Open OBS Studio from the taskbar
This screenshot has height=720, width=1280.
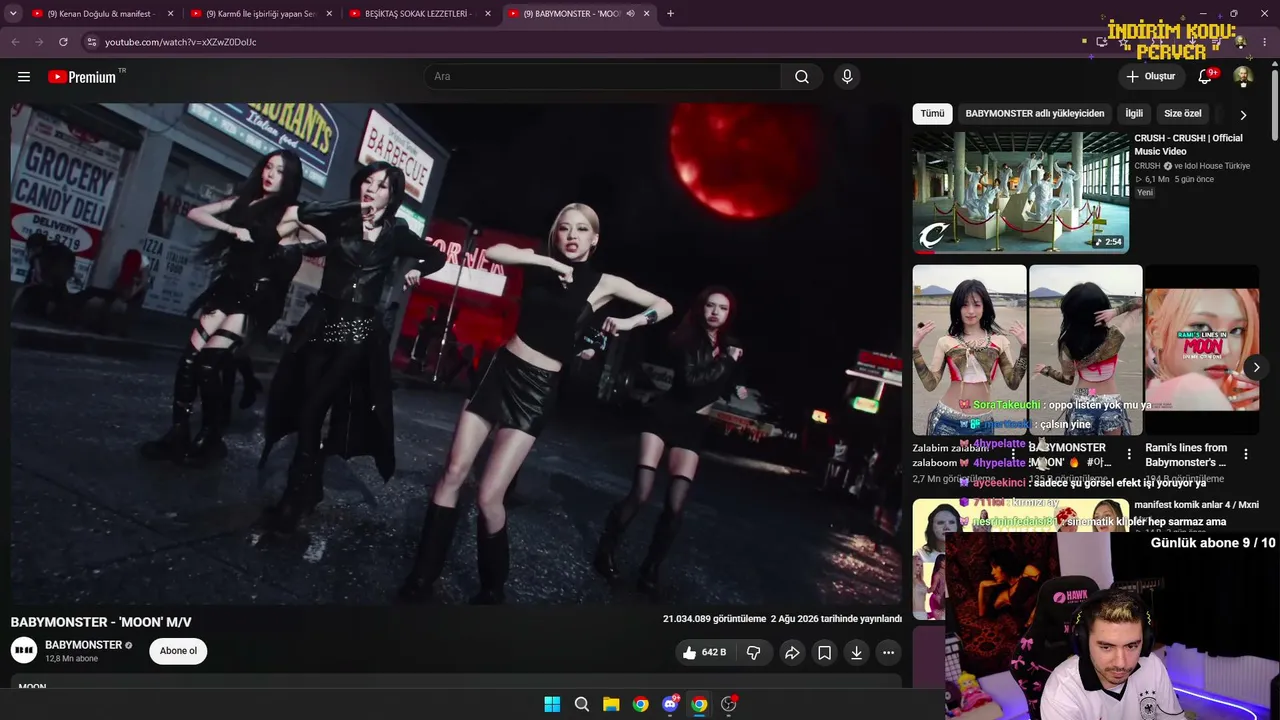(729, 704)
